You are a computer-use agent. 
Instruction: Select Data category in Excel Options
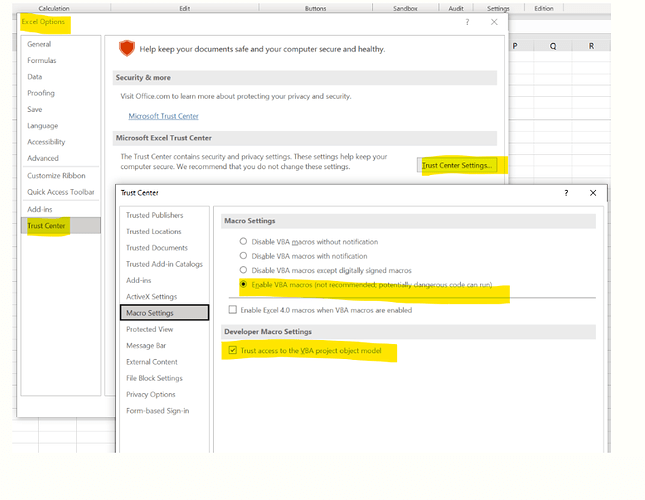35,76
